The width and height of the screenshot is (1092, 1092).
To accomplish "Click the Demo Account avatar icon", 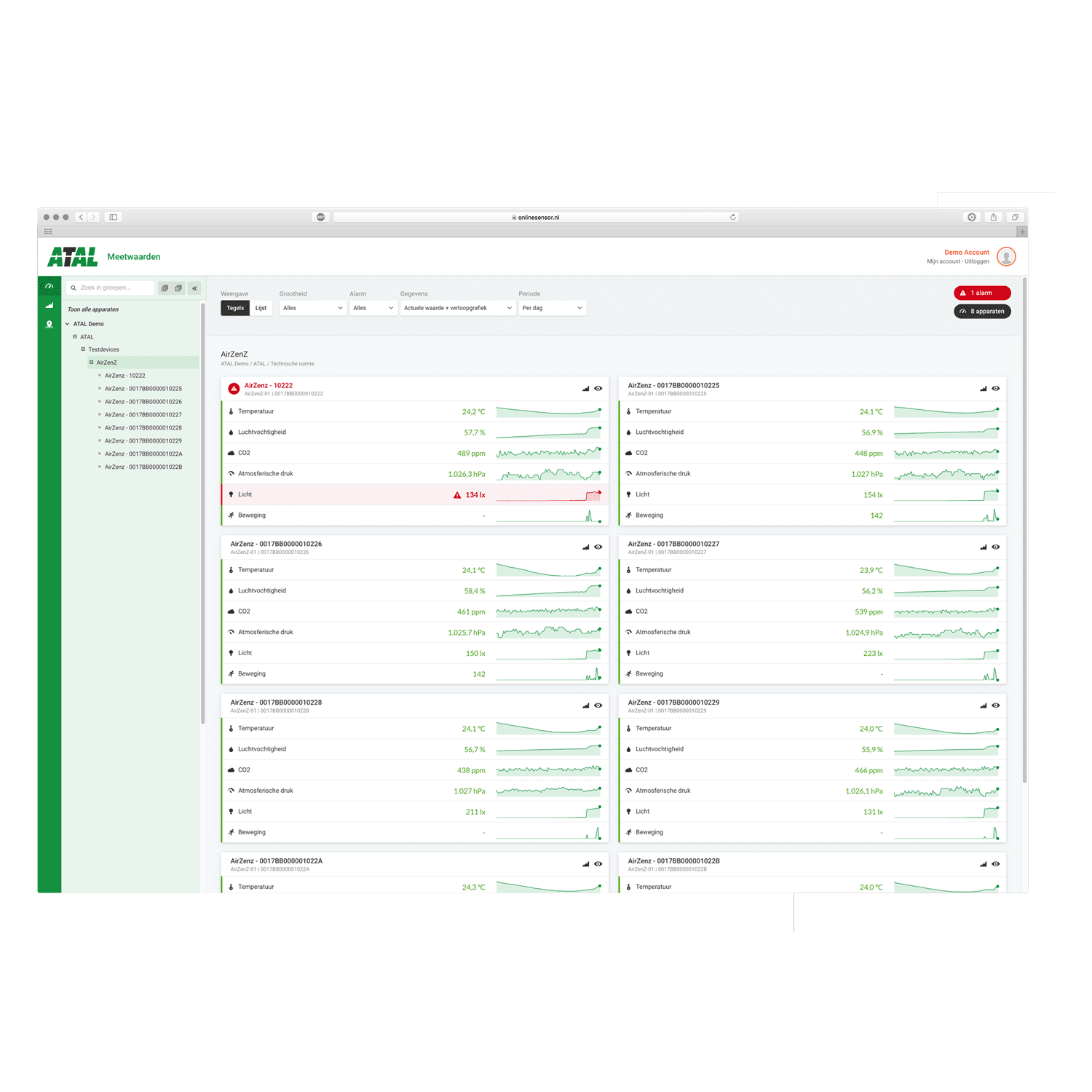I will [1006, 256].
